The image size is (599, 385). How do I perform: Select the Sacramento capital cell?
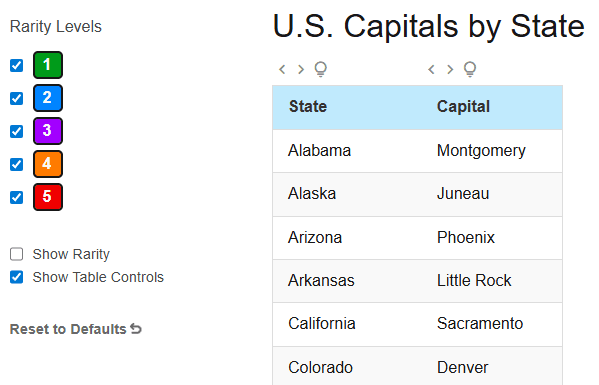click(x=480, y=324)
